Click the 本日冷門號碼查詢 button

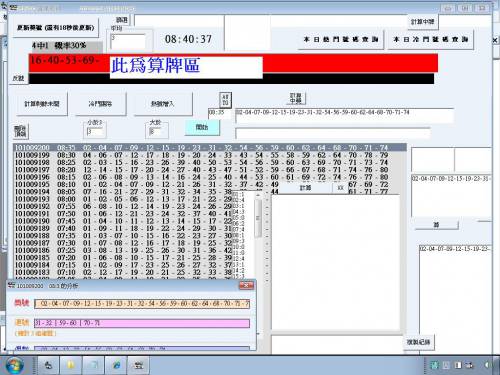[430, 39]
